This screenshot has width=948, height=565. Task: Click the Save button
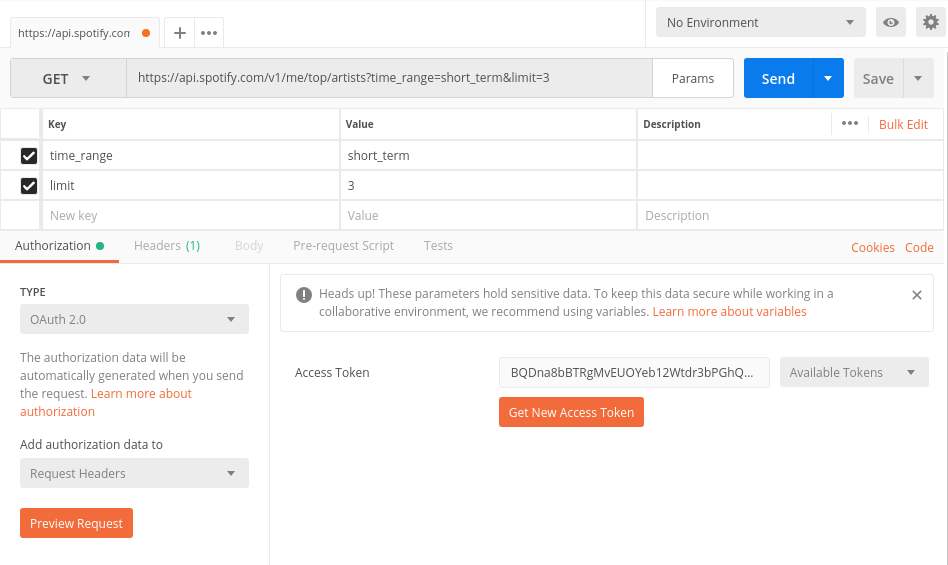878,79
